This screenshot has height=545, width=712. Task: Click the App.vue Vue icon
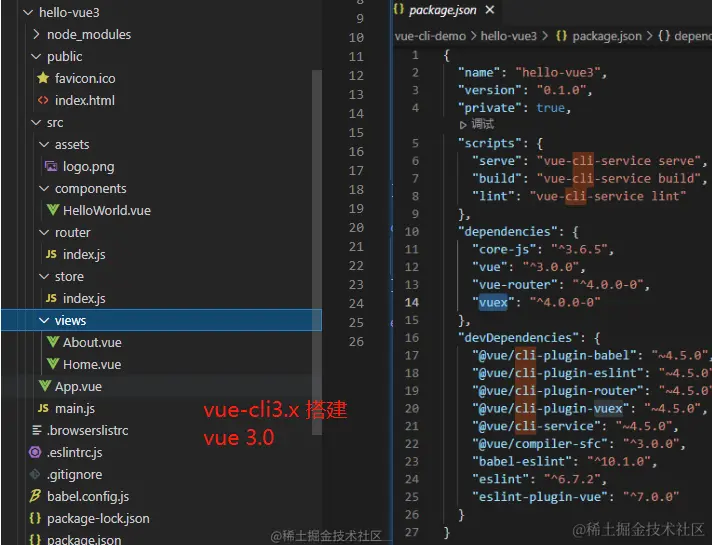44,386
